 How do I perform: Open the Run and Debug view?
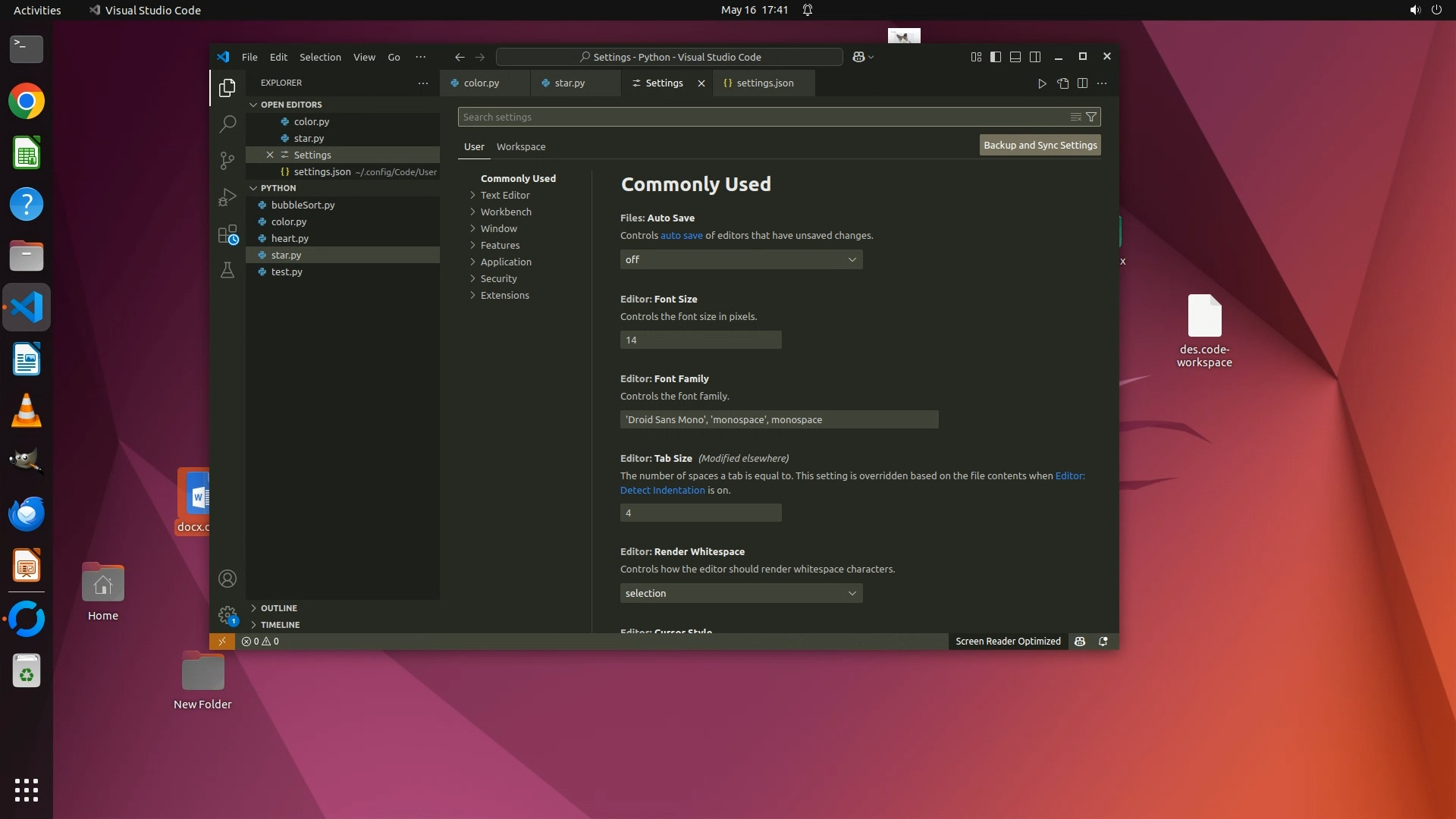click(227, 197)
